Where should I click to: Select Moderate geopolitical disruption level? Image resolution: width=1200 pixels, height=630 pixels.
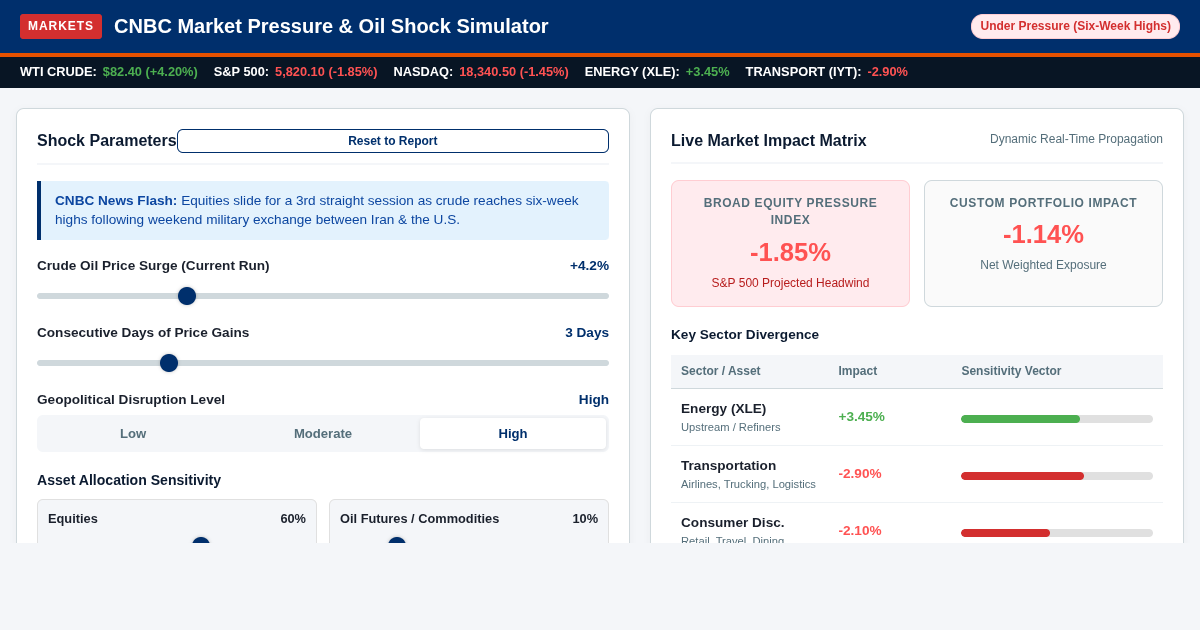point(323,433)
